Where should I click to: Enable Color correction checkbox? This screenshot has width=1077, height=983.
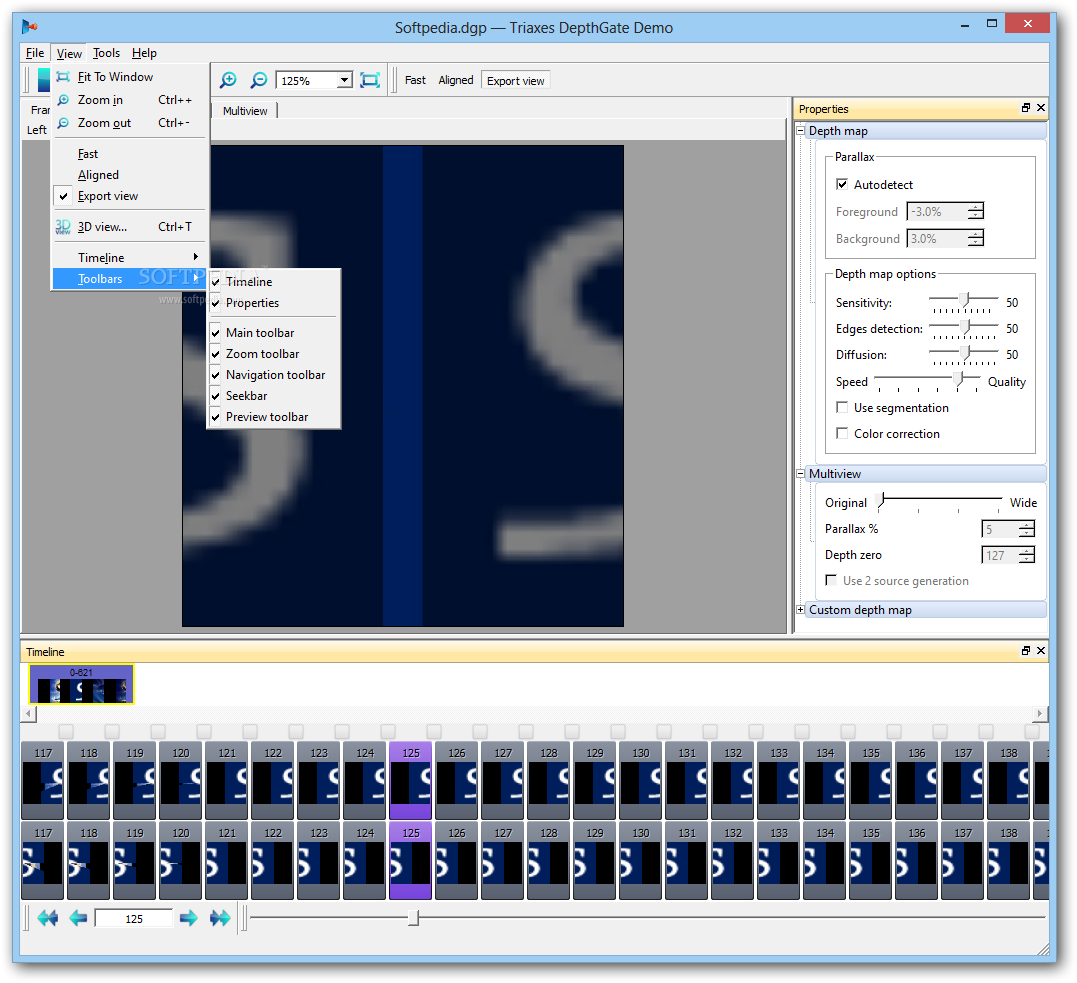pos(842,433)
